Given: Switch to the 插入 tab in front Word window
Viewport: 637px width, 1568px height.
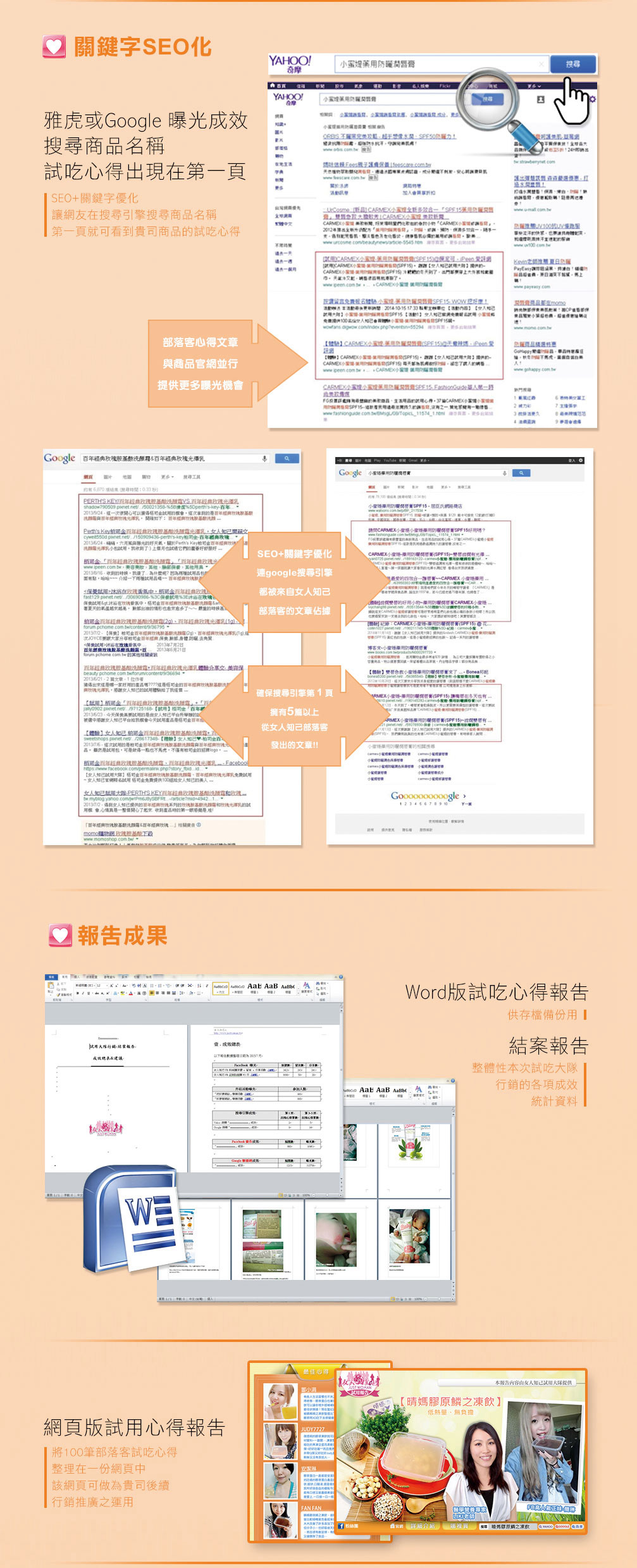Looking at the screenshot, I should (x=76, y=977).
